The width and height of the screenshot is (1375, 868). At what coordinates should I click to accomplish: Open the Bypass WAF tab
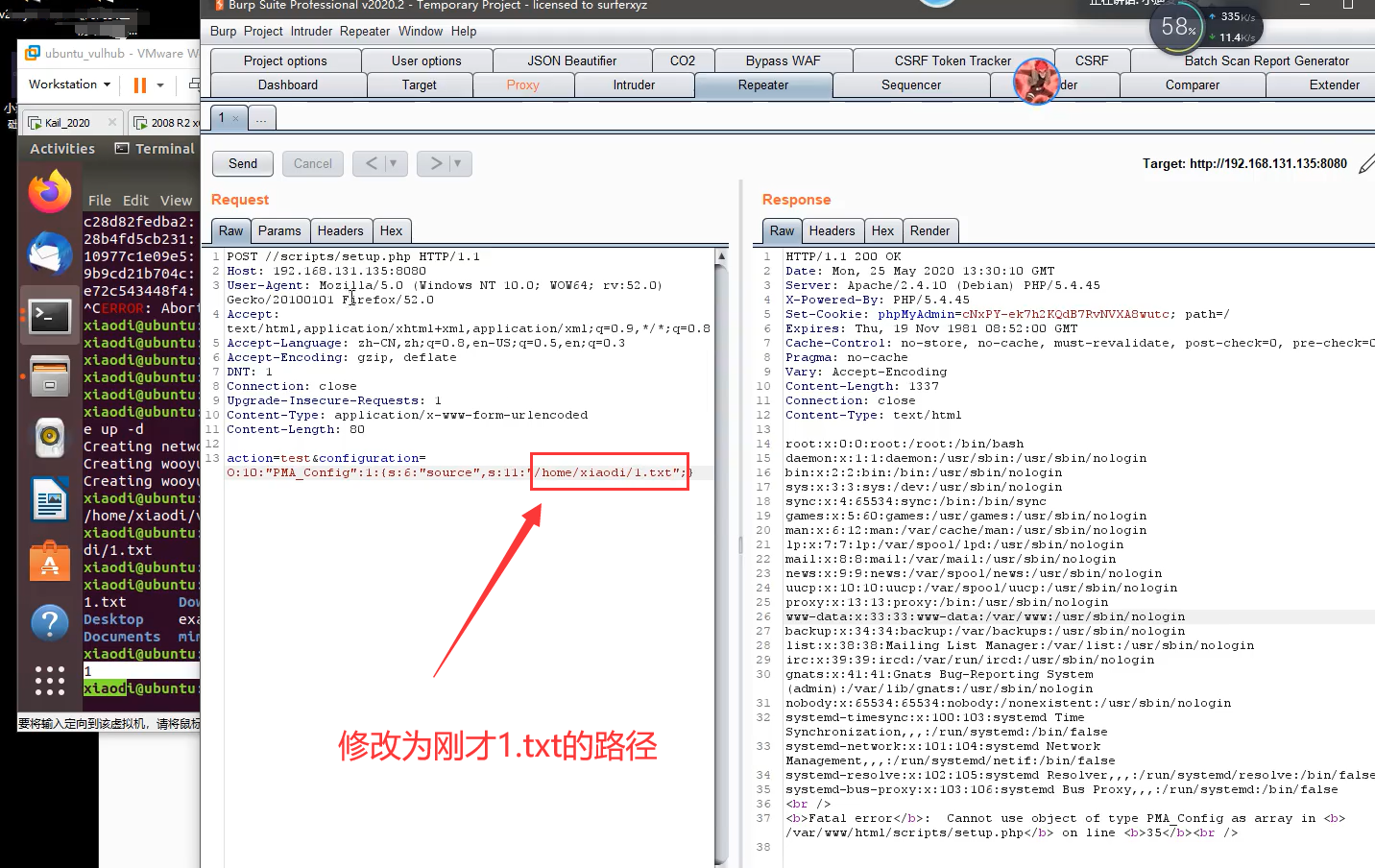tap(784, 60)
